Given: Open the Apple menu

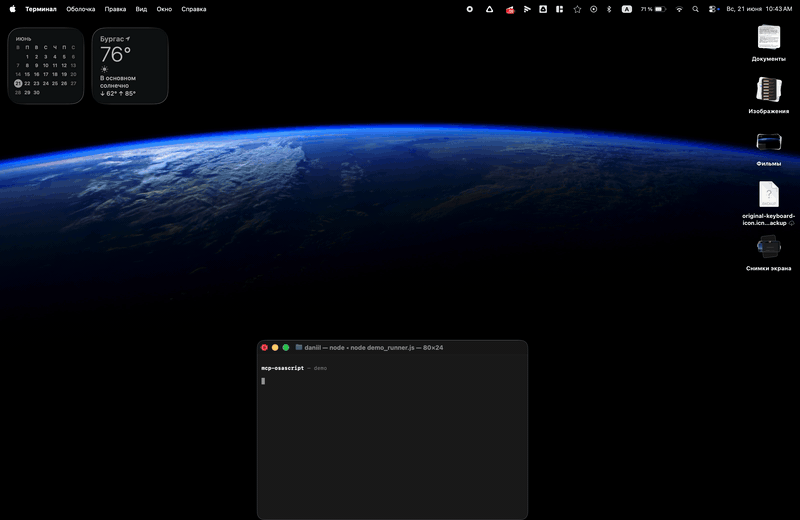Looking at the screenshot, I should coord(12,9).
